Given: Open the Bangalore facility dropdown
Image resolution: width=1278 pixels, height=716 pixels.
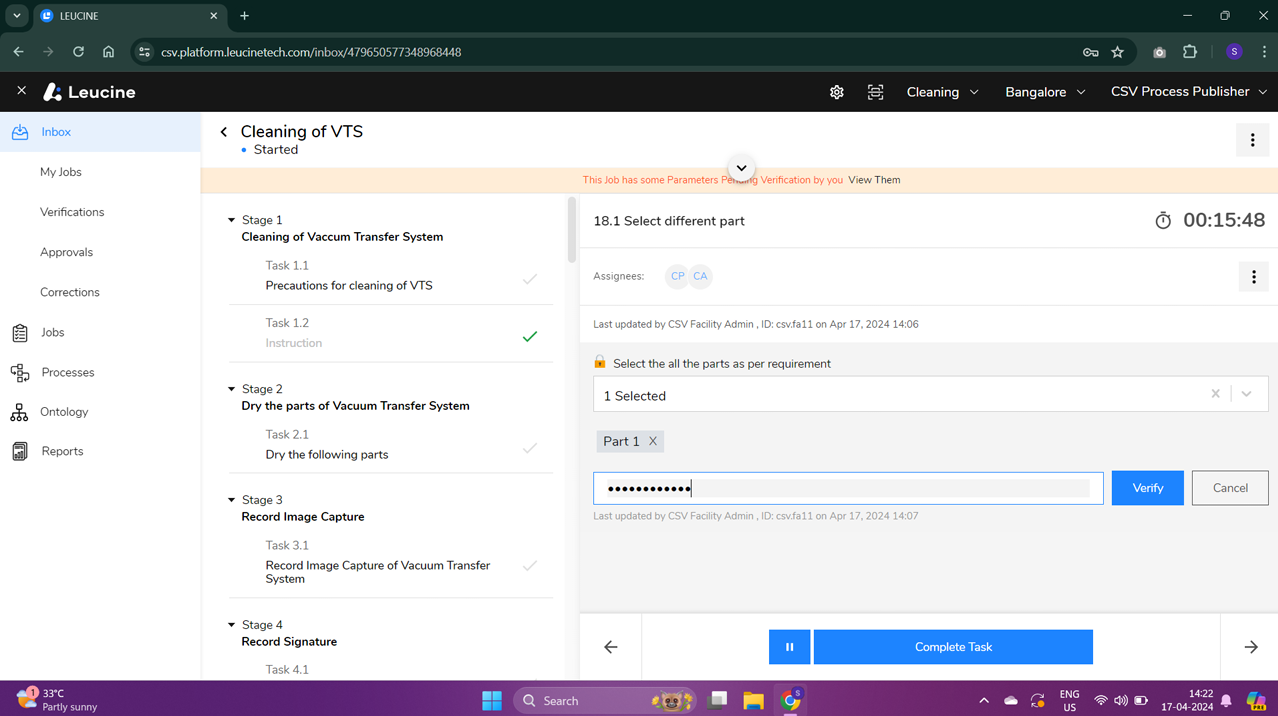Looking at the screenshot, I should pos(1045,92).
